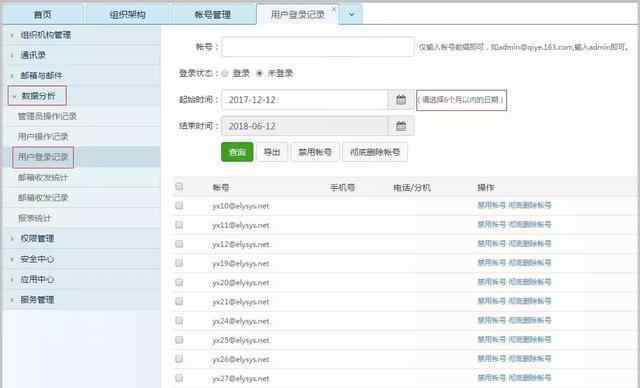
Task: Open the tab list dropdown arrow
Action: 351,15
